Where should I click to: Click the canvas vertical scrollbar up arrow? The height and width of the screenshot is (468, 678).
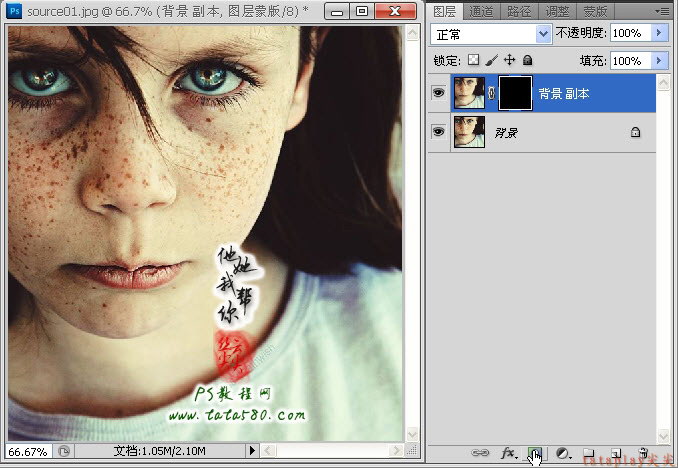point(413,33)
